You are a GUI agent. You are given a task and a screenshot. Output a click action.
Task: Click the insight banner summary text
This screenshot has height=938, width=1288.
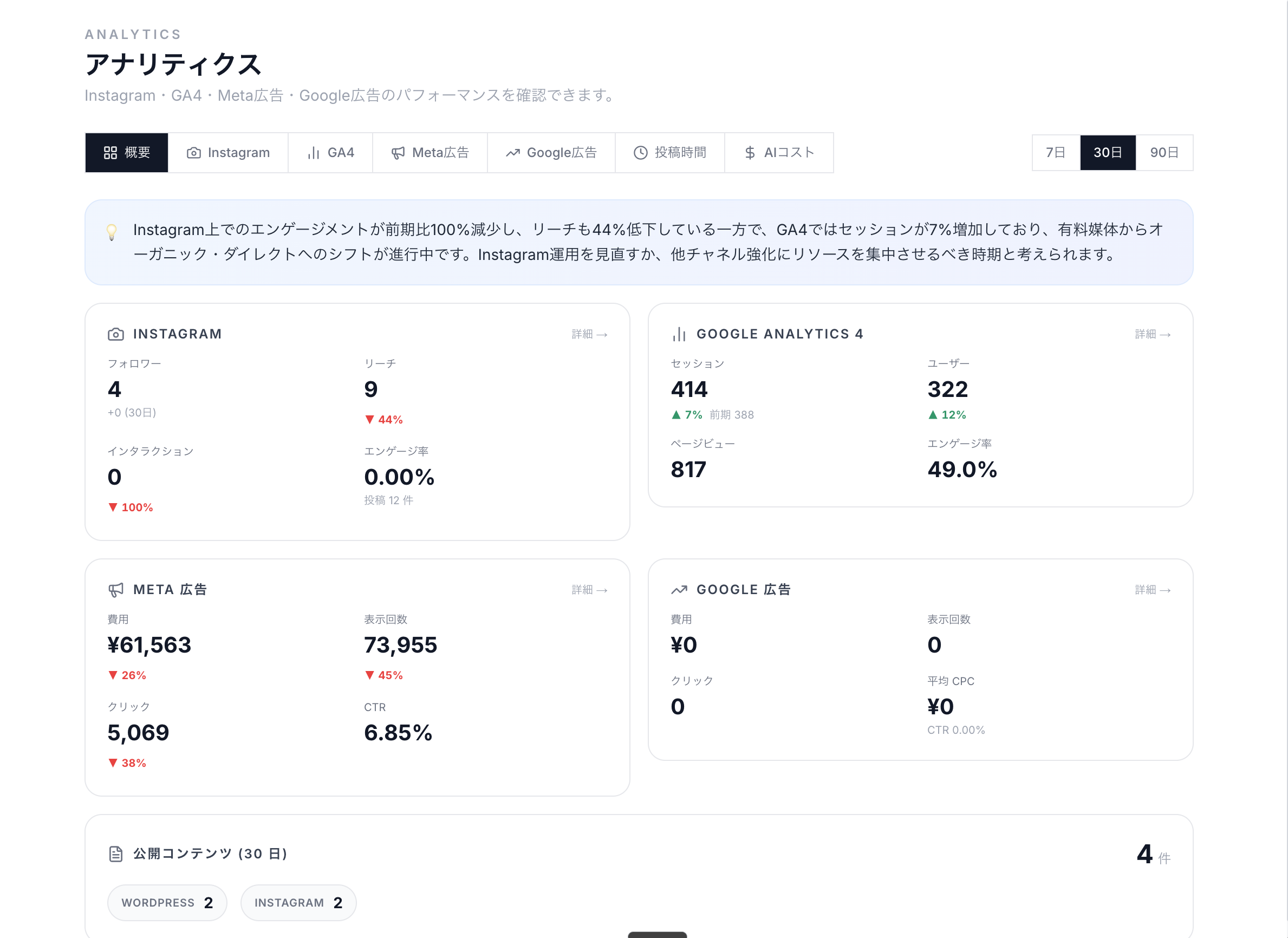click(648, 242)
